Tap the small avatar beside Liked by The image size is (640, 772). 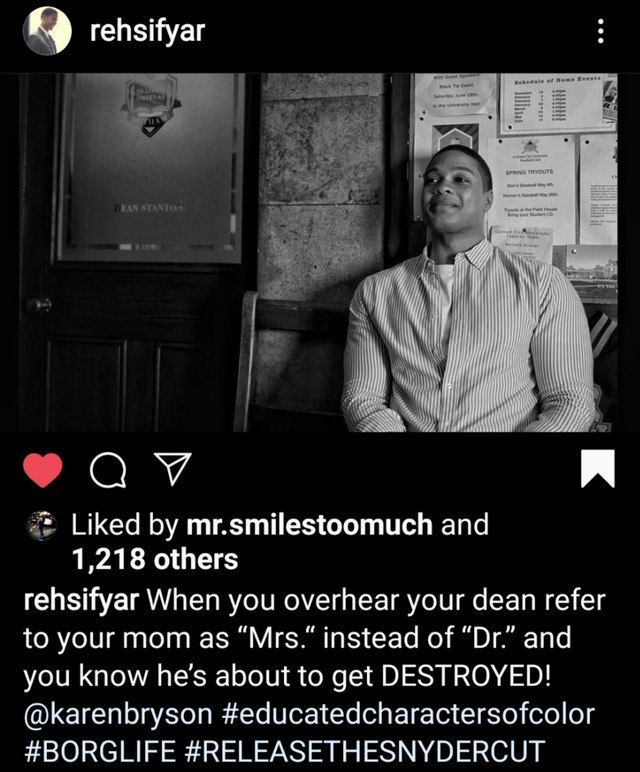(x=41, y=526)
